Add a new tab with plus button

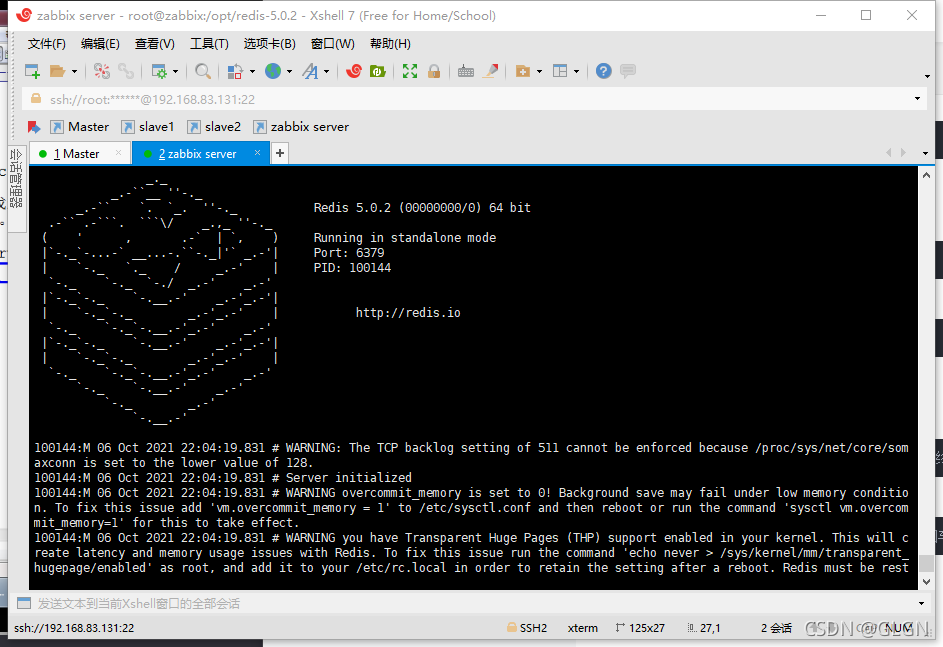[280, 153]
